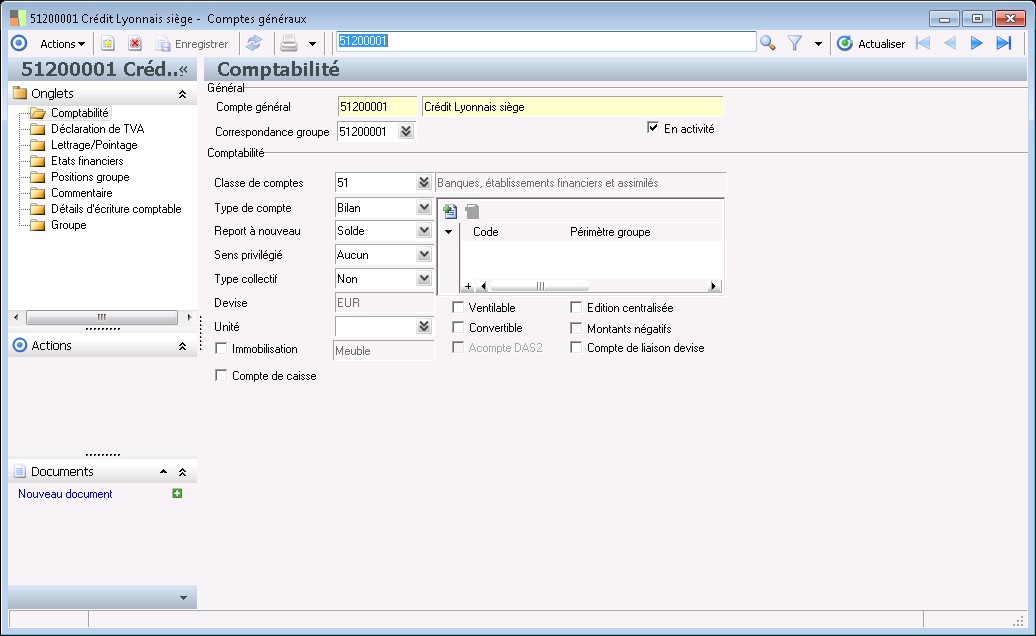
Task: Click the magnifying glass search icon
Action: click(767, 44)
